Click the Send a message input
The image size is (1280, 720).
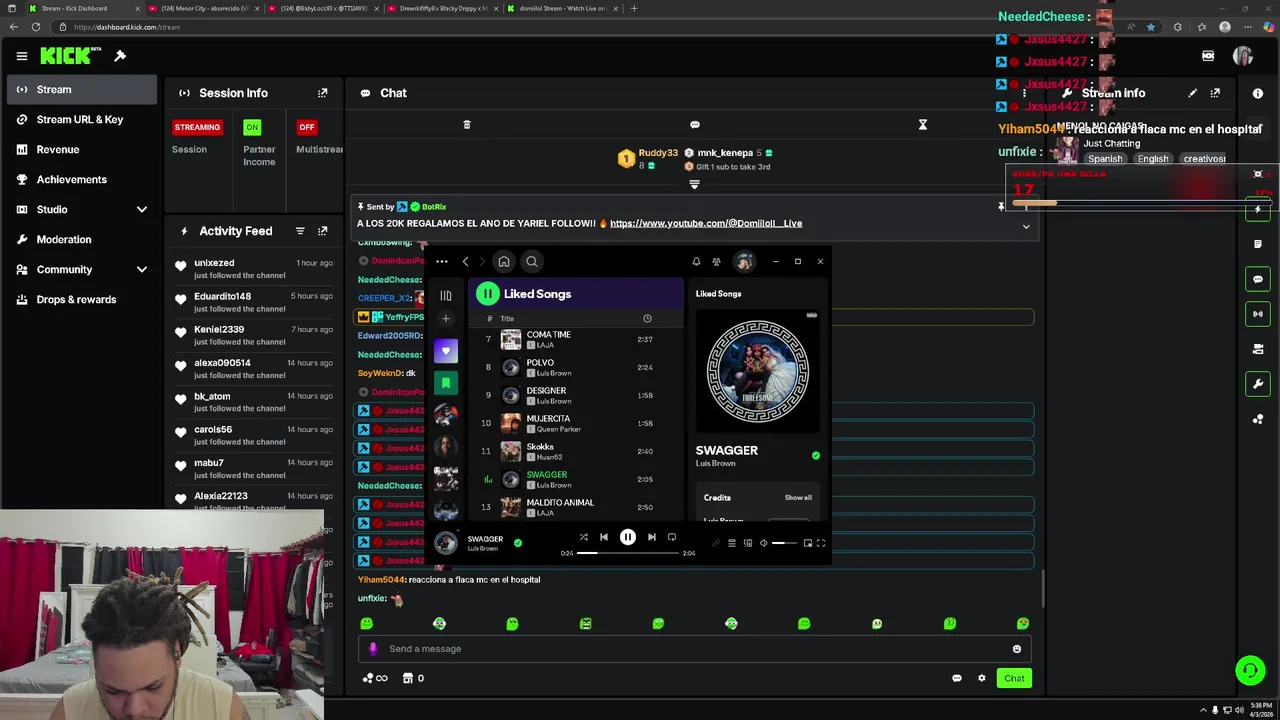click(x=695, y=649)
